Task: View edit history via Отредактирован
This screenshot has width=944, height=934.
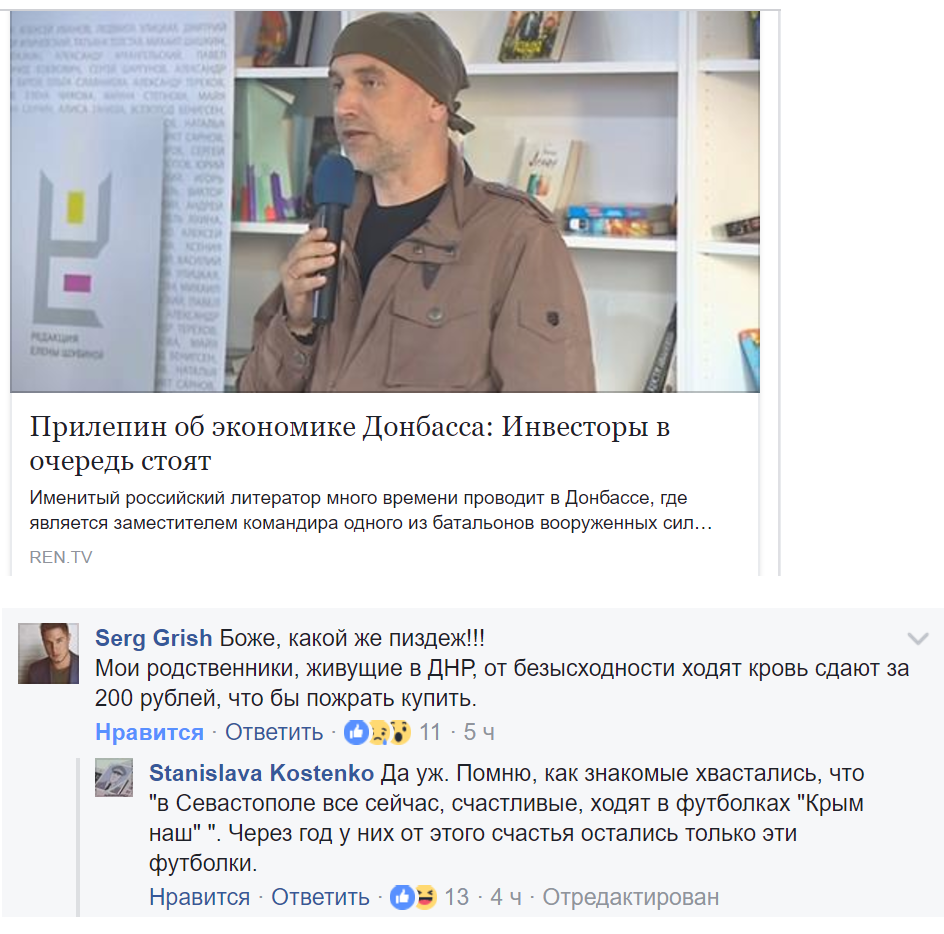Action: coord(631,897)
